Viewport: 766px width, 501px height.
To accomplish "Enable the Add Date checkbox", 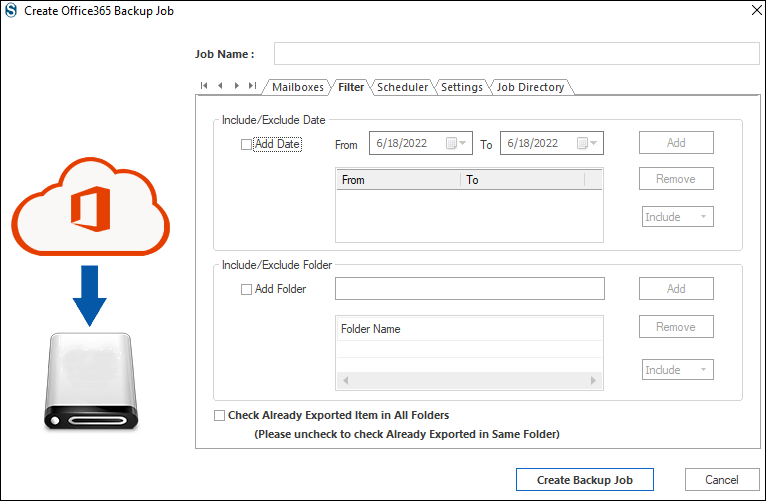I will [247, 144].
